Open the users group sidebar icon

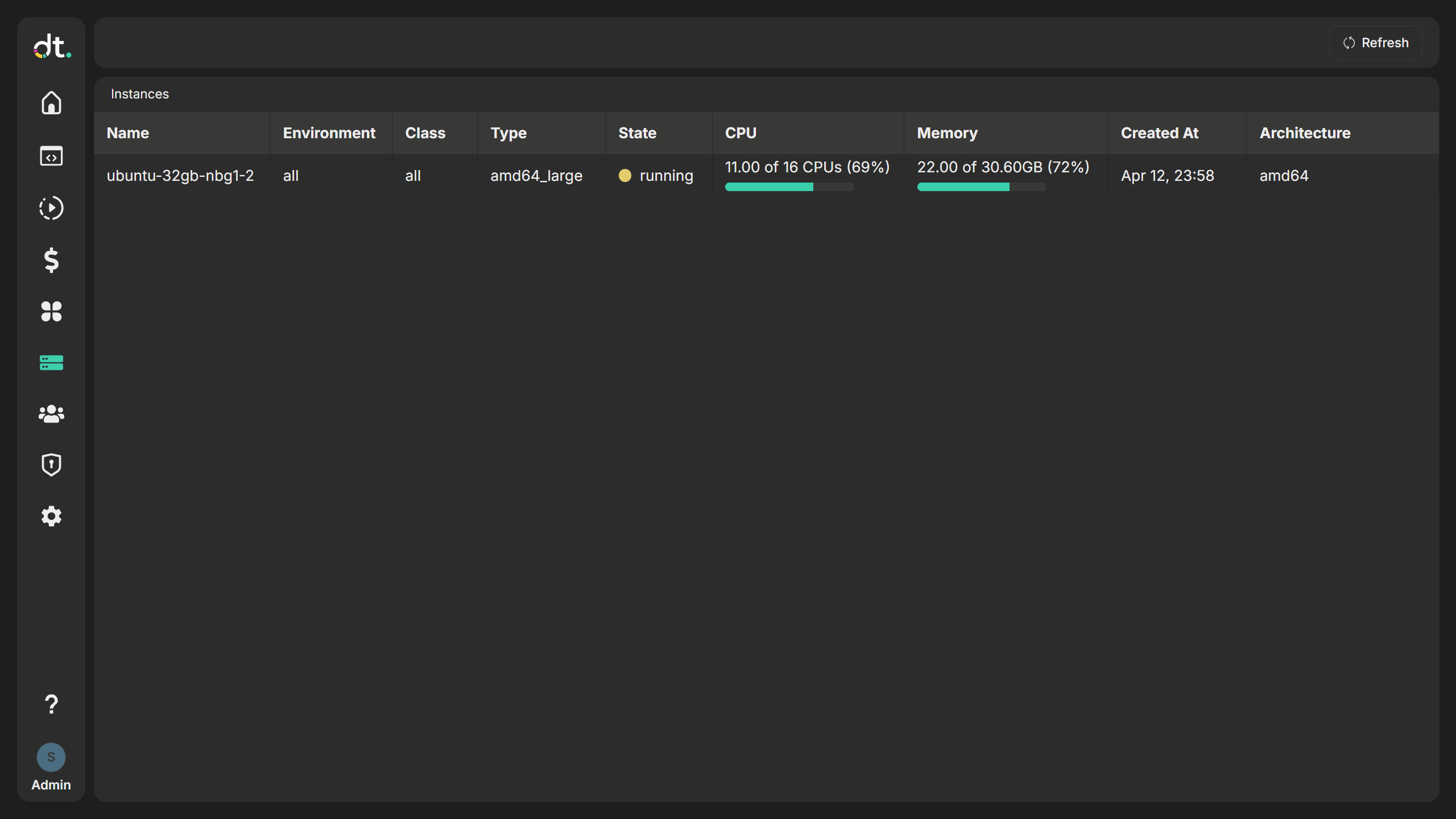(x=51, y=413)
